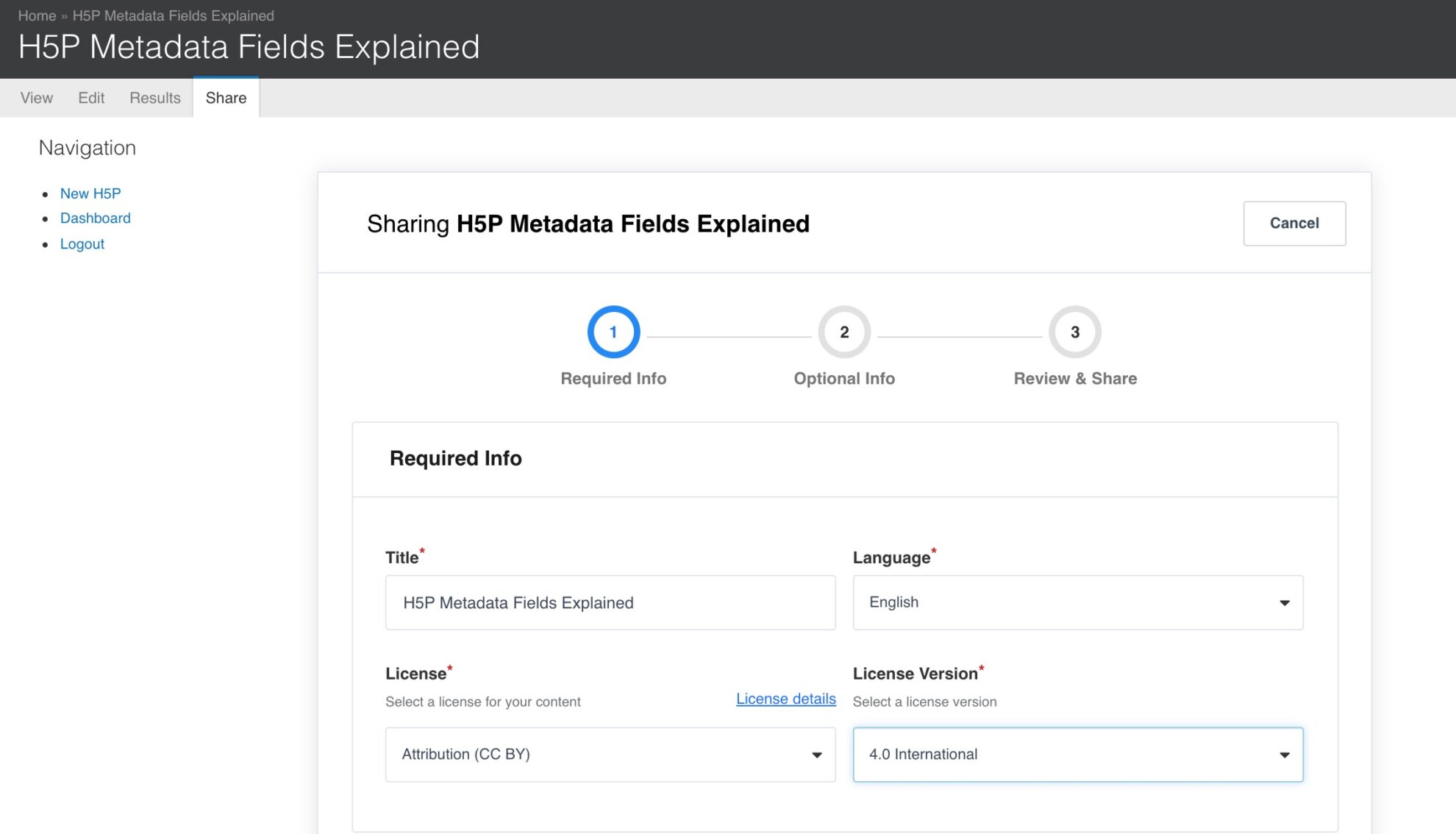This screenshot has width=1456, height=834.
Task: Click step 2 Optional Info circle
Action: pos(843,332)
